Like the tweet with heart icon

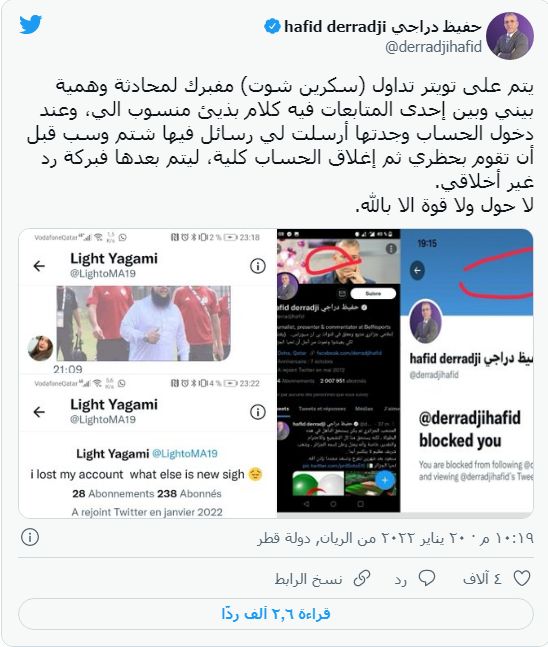(x=522, y=578)
